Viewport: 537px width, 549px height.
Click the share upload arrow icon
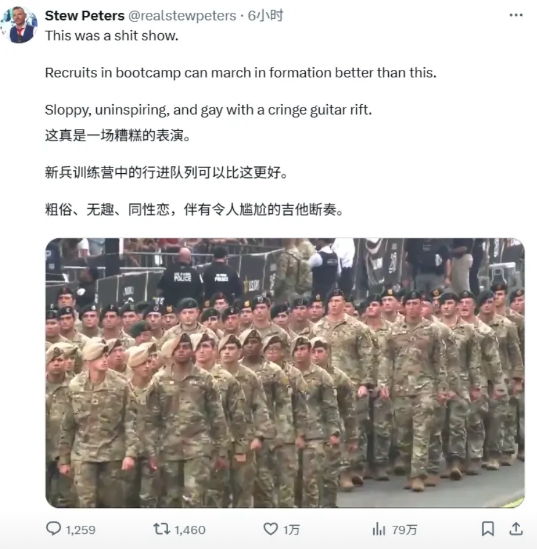coord(516,529)
